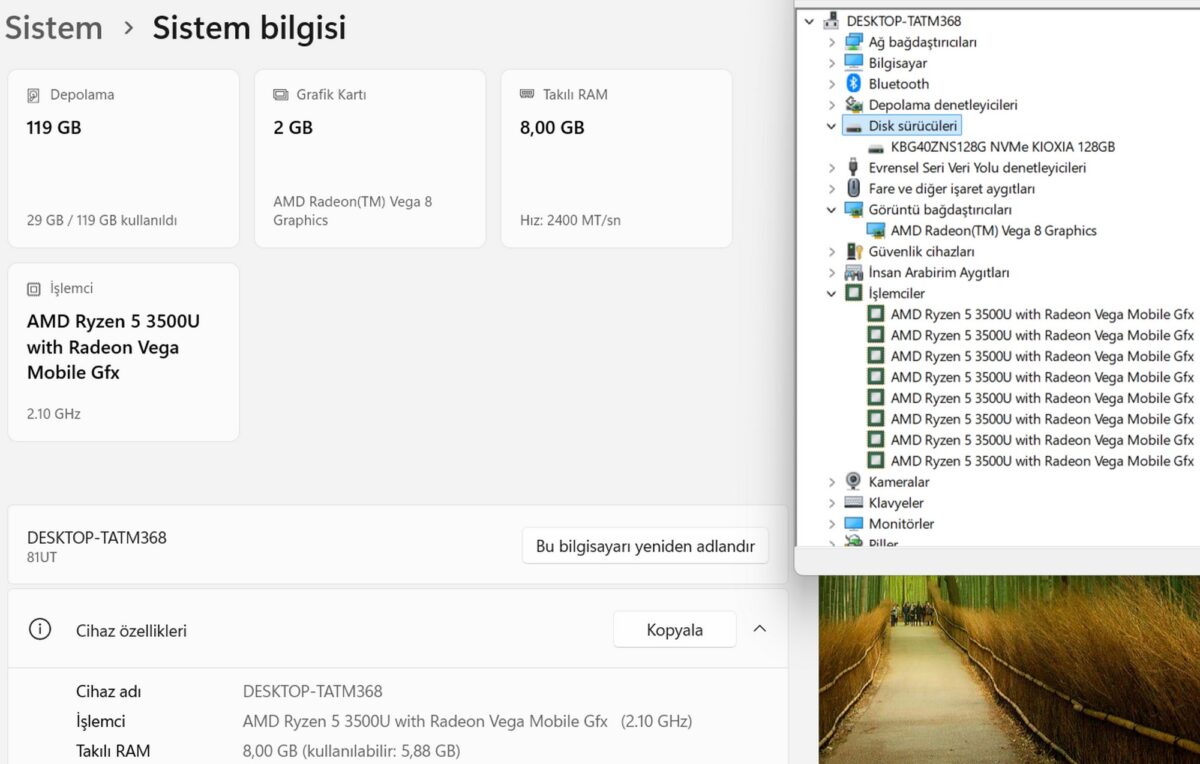The height and width of the screenshot is (764, 1200).
Task: Click the storage controller icon beside Depolama denetleyicileri
Action: [x=853, y=105]
